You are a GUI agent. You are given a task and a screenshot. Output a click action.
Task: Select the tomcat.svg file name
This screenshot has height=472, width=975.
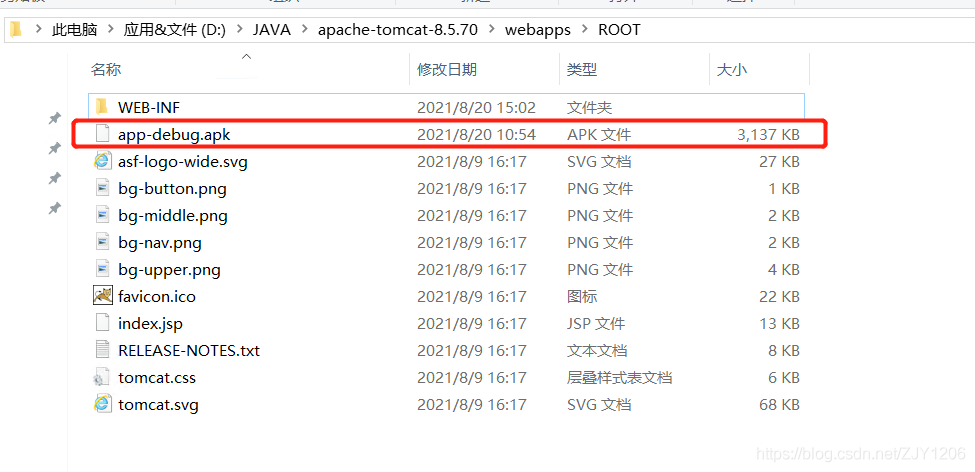click(x=159, y=405)
